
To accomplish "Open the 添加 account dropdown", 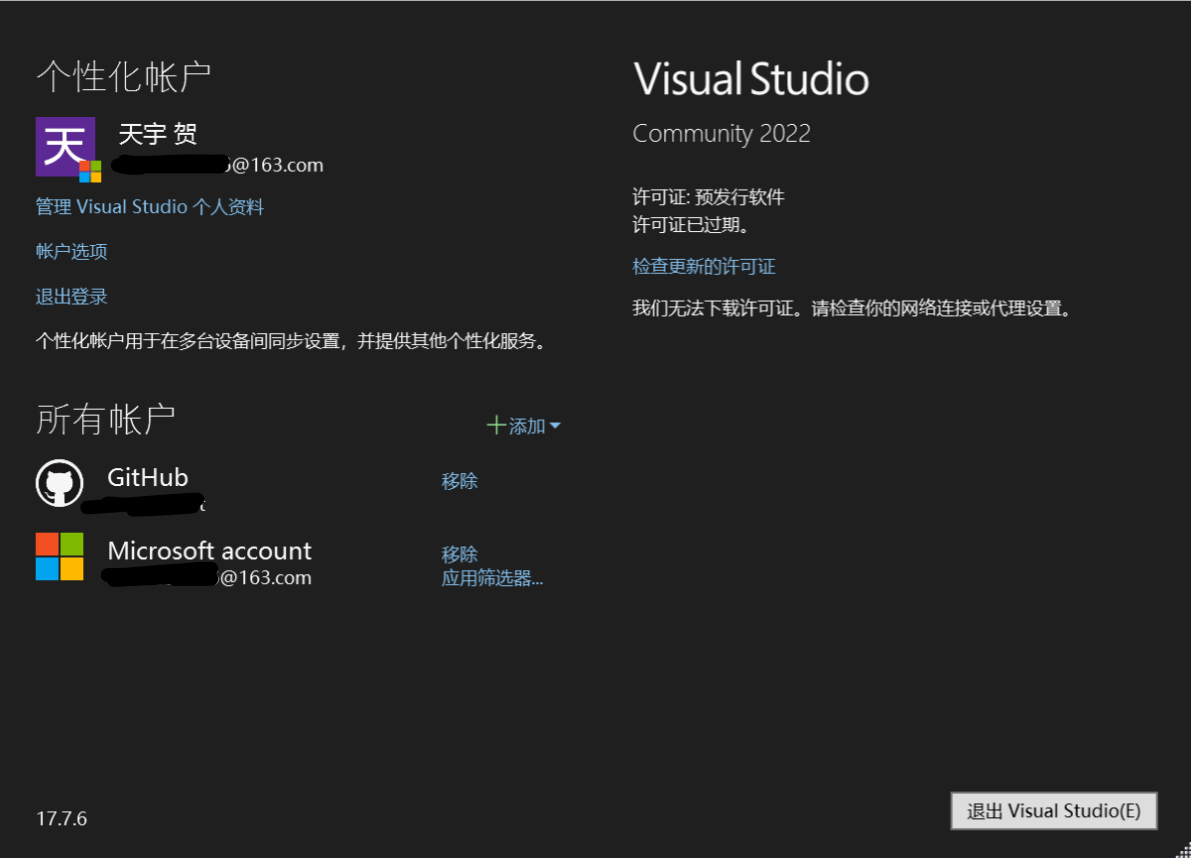I will pyautogui.click(x=523, y=425).
